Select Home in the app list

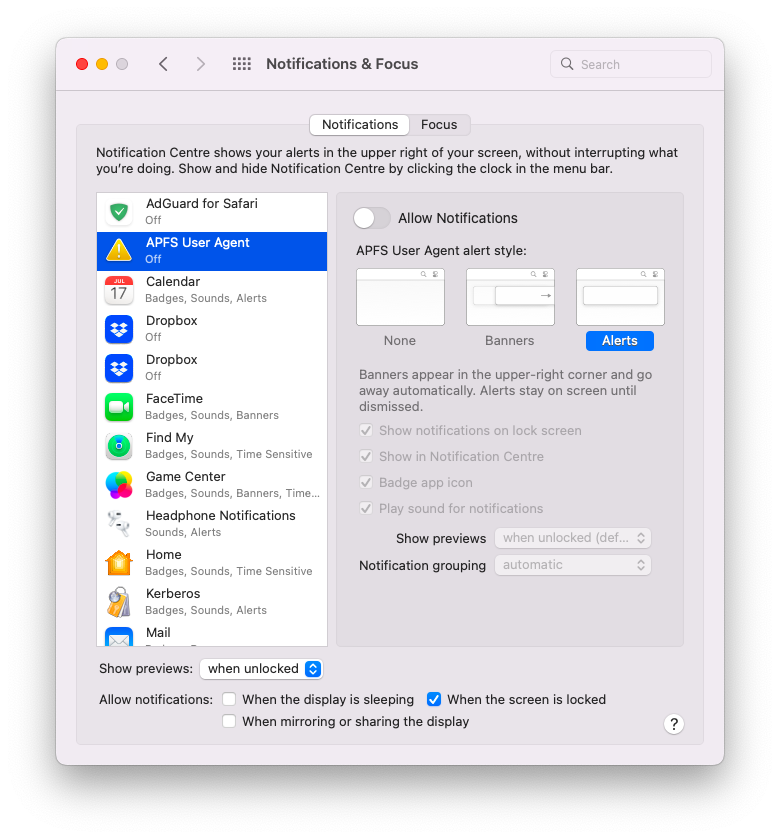tap(212, 563)
